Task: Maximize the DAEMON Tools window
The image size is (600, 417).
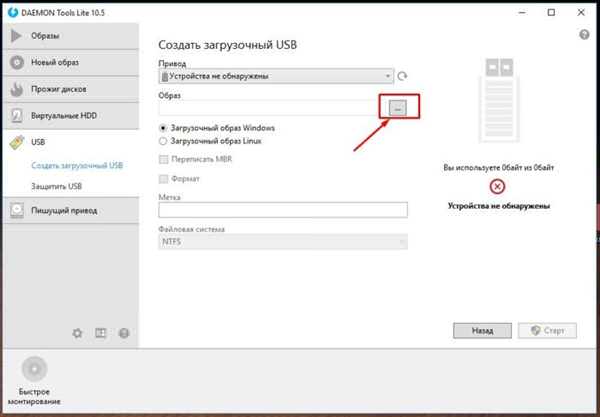Action: point(551,13)
